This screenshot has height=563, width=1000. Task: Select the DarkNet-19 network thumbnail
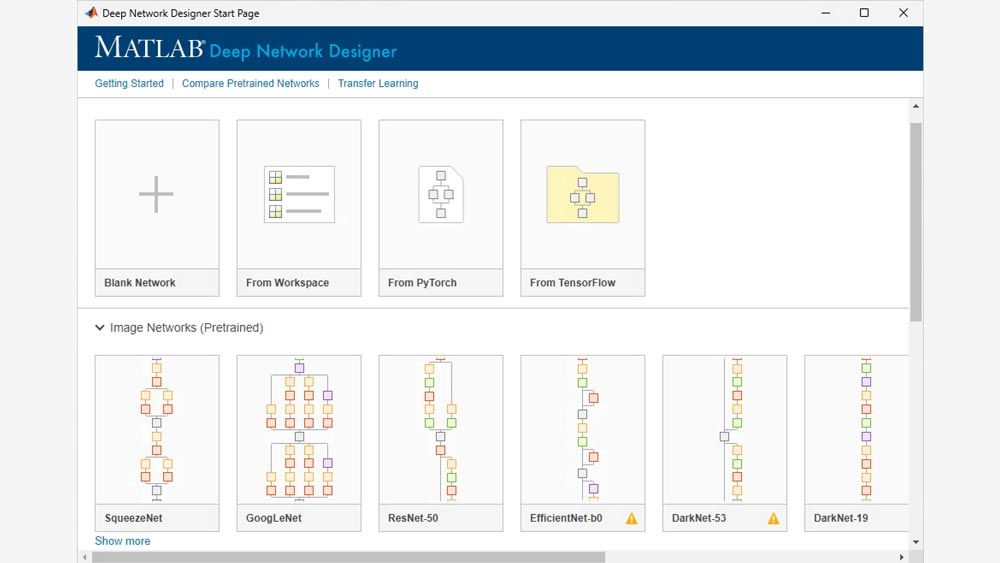[x=856, y=430]
